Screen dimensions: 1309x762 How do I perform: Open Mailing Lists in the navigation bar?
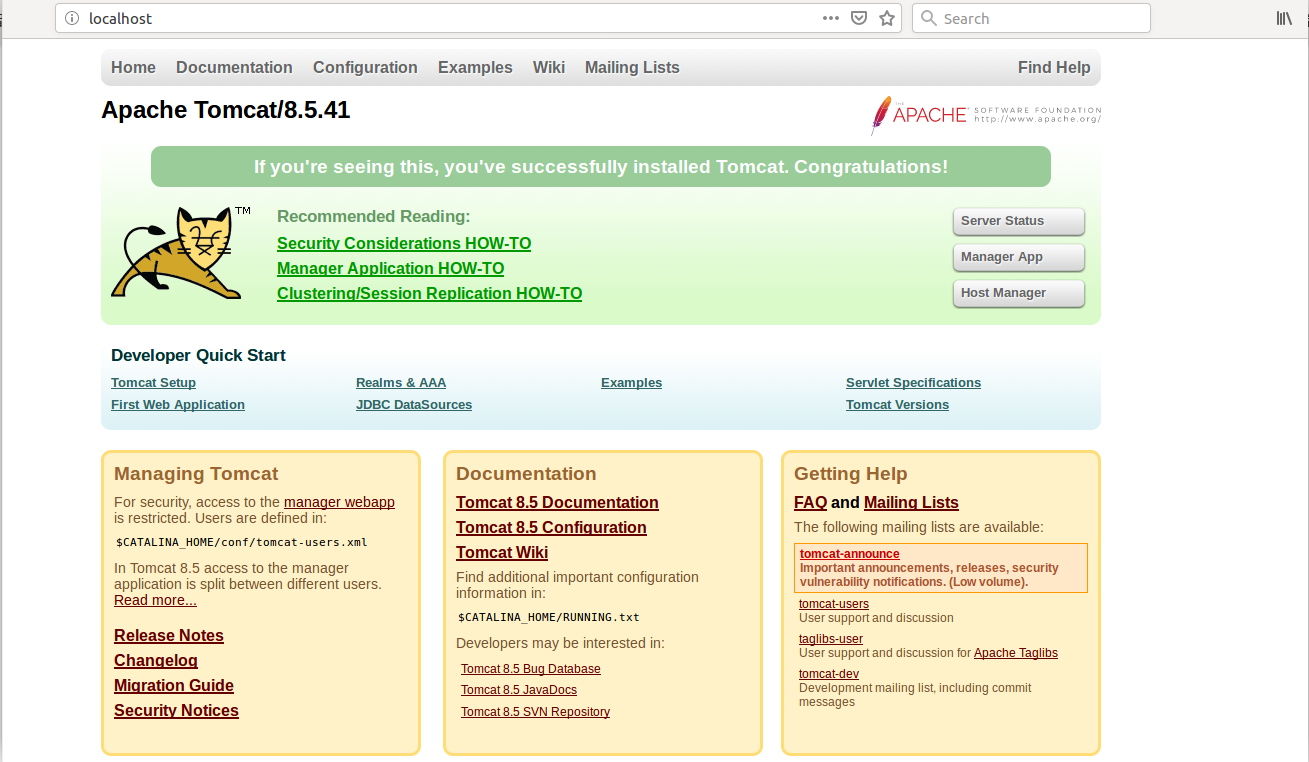point(632,68)
